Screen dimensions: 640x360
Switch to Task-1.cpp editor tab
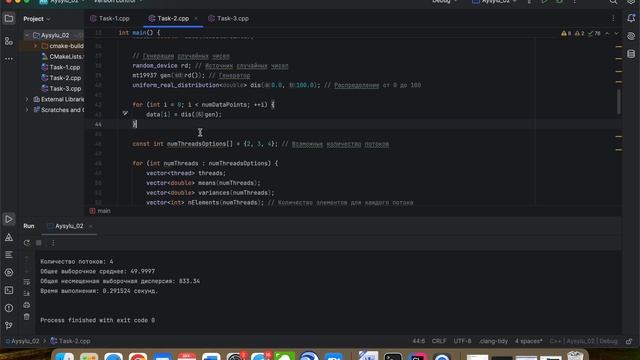pyautogui.click(x=110, y=18)
